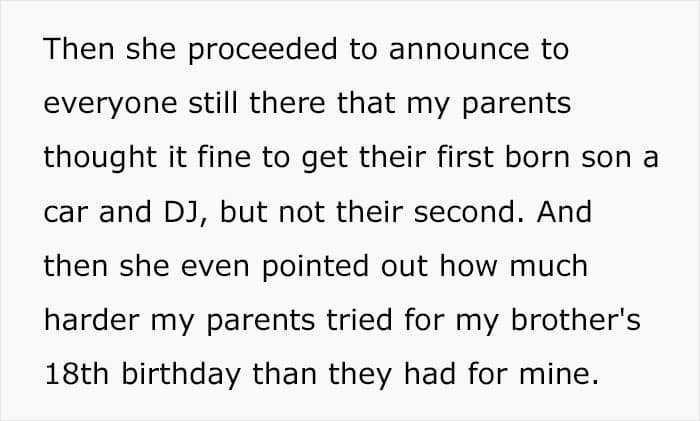700x421 pixels.
Task: Click the text "18th"
Action: (77, 374)
